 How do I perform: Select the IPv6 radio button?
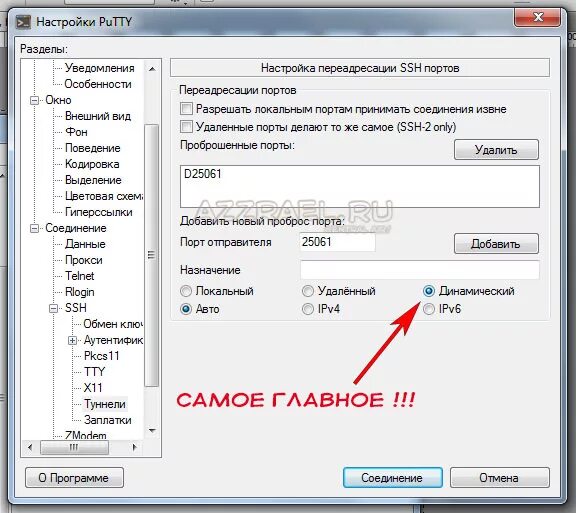tap(429, 309)
